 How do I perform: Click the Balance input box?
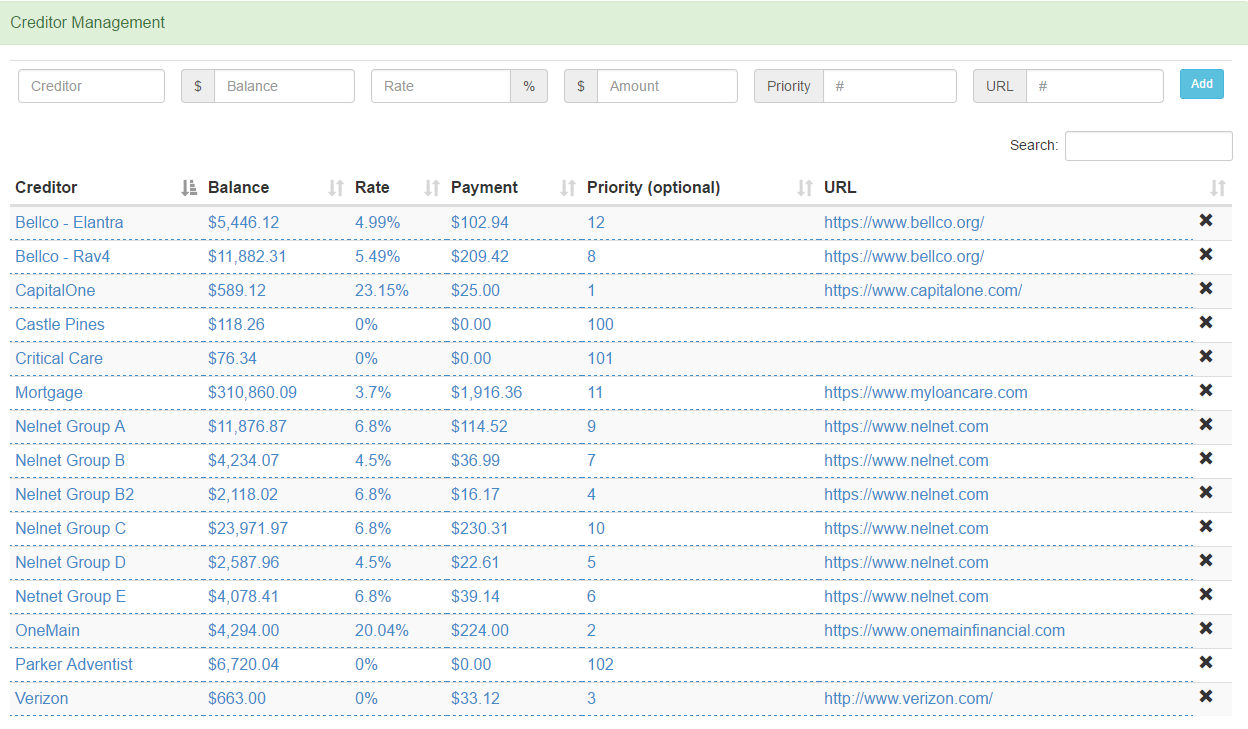(x=284, y=86)
